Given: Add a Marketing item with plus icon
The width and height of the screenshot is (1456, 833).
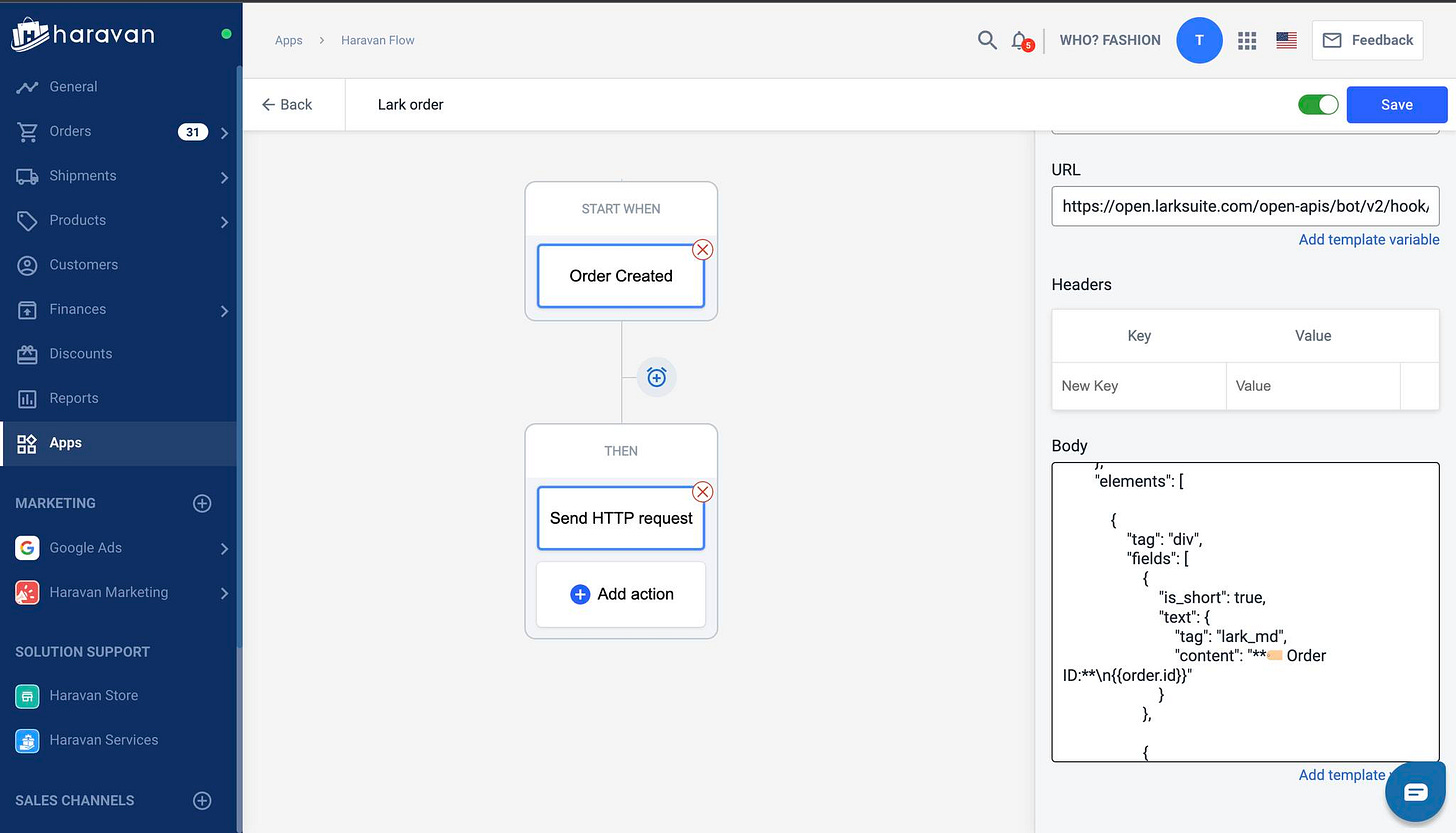Looking at the screenshot, I should point(202,503).
